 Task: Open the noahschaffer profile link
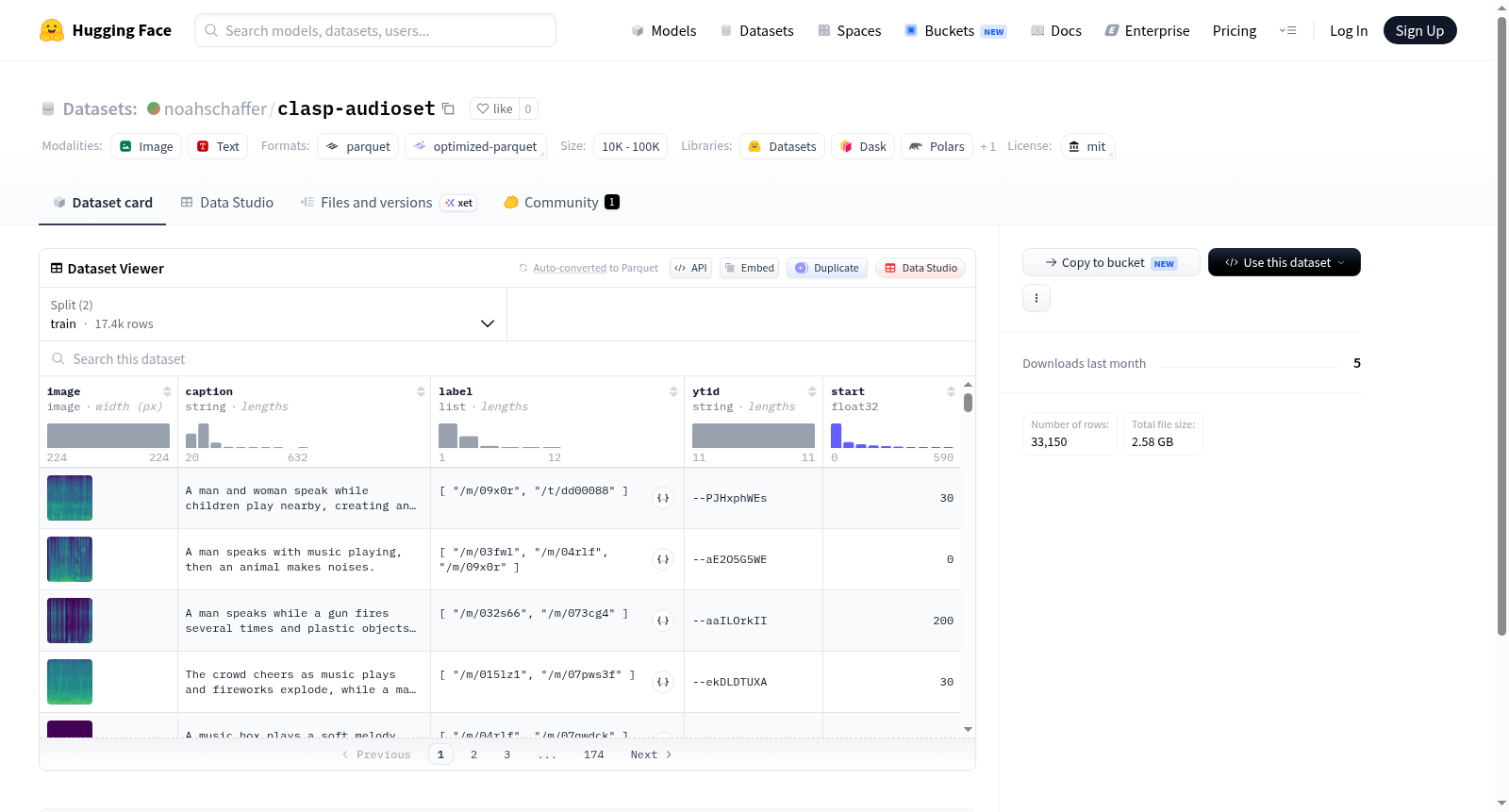point(215,108)
